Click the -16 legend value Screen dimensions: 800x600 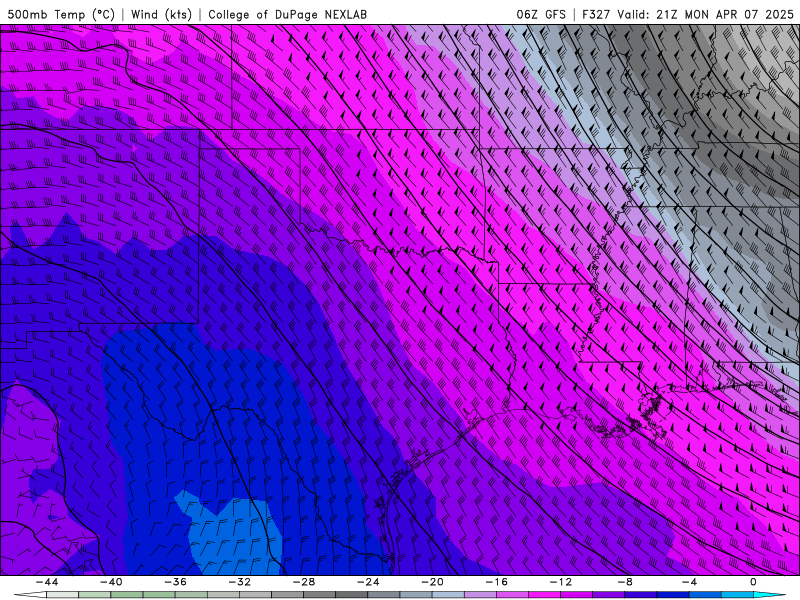[496, 582]
